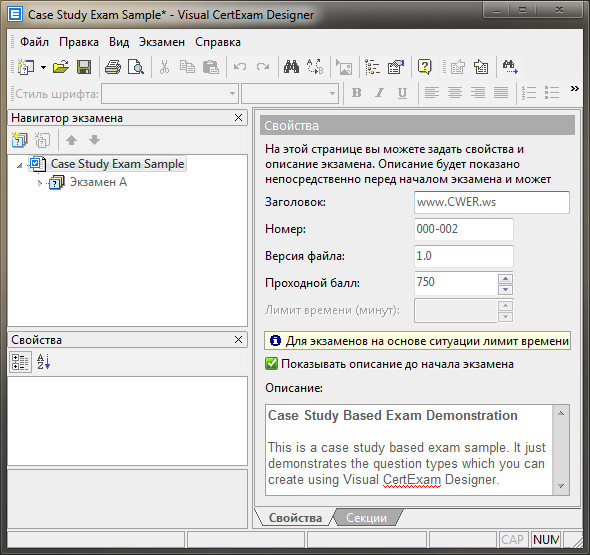Click the Open folder toolbar icon
Viewport: 590px width, 555px height.
(x=61, y=67)
